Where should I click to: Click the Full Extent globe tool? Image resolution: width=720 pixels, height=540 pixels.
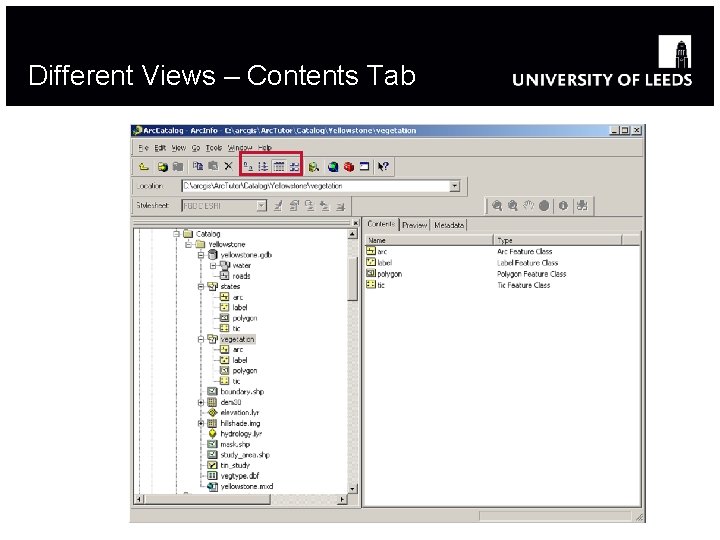tap(544, 206)
